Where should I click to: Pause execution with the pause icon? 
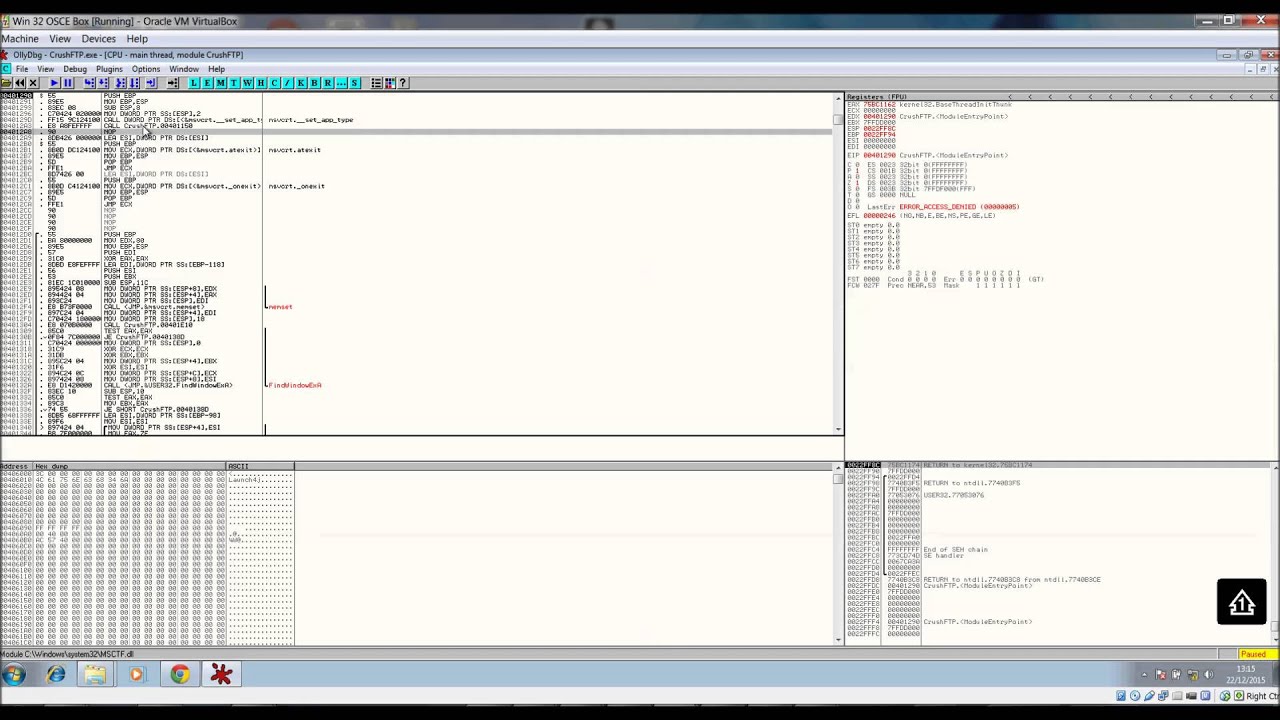pyautogui.click(x=68, y=83)
